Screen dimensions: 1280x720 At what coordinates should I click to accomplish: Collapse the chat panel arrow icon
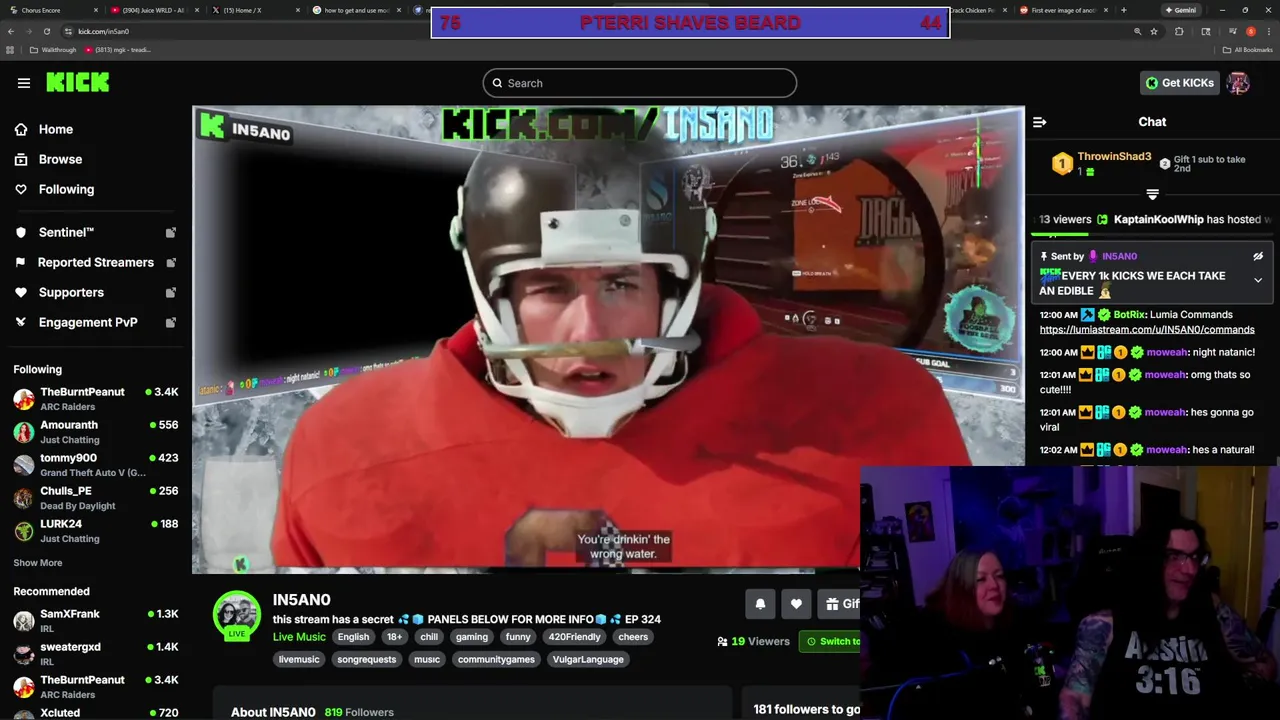point(1039,122)
